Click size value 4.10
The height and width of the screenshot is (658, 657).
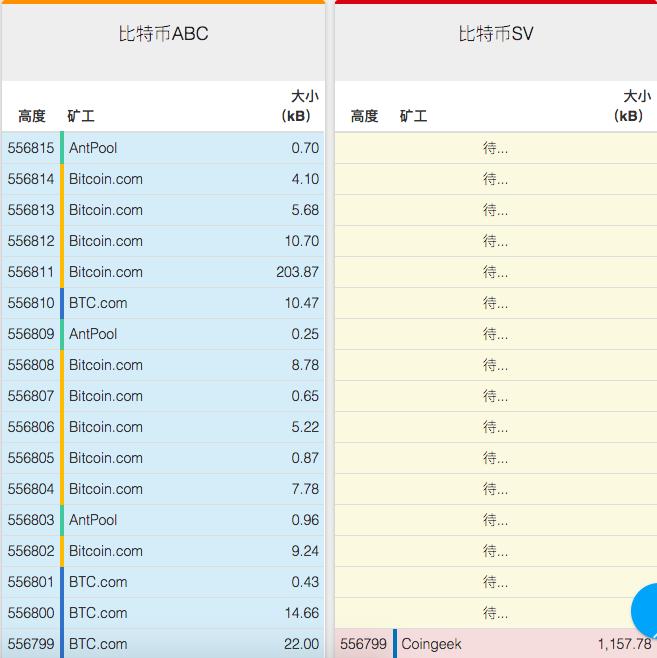(305, 179)
